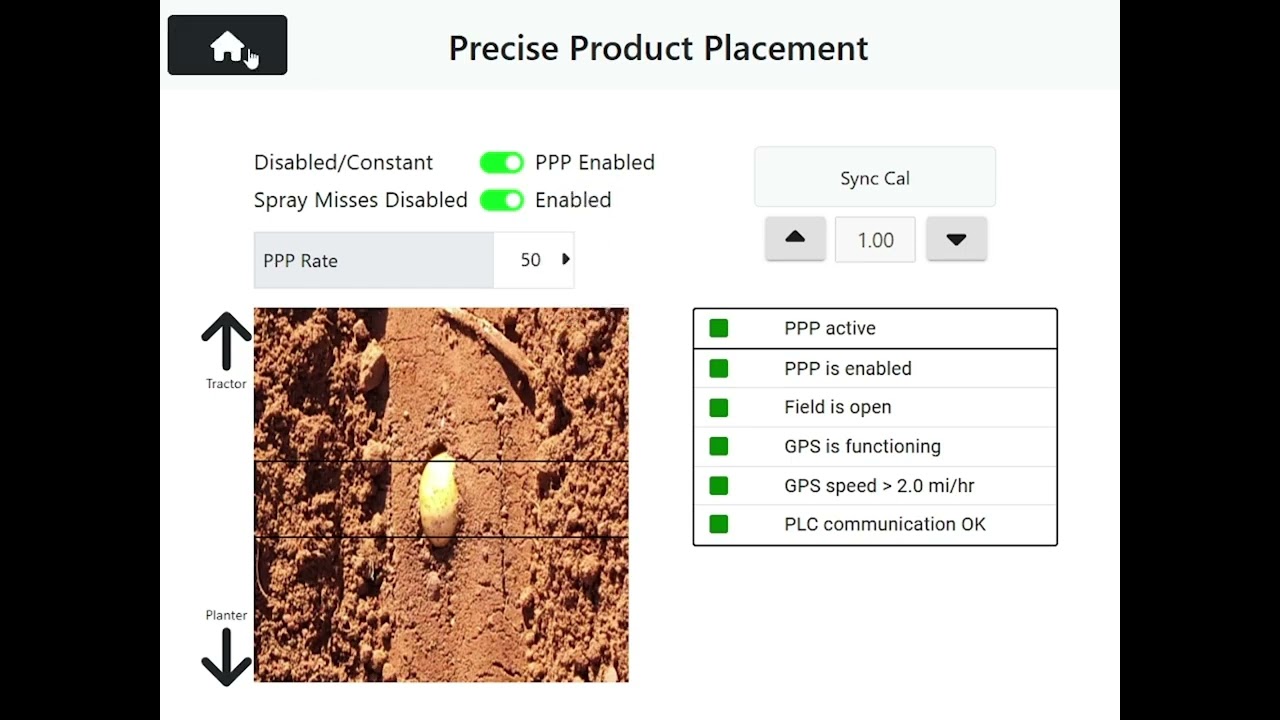
Task: Go to the Home screen button
Action: (227, 45)
